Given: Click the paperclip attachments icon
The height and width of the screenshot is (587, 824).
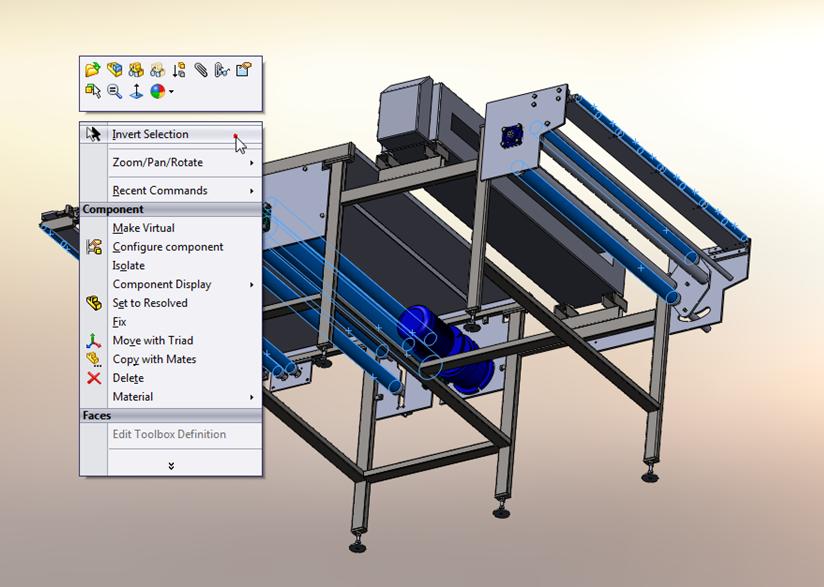Looking at the screenshot, I should (x=201, y=69).
